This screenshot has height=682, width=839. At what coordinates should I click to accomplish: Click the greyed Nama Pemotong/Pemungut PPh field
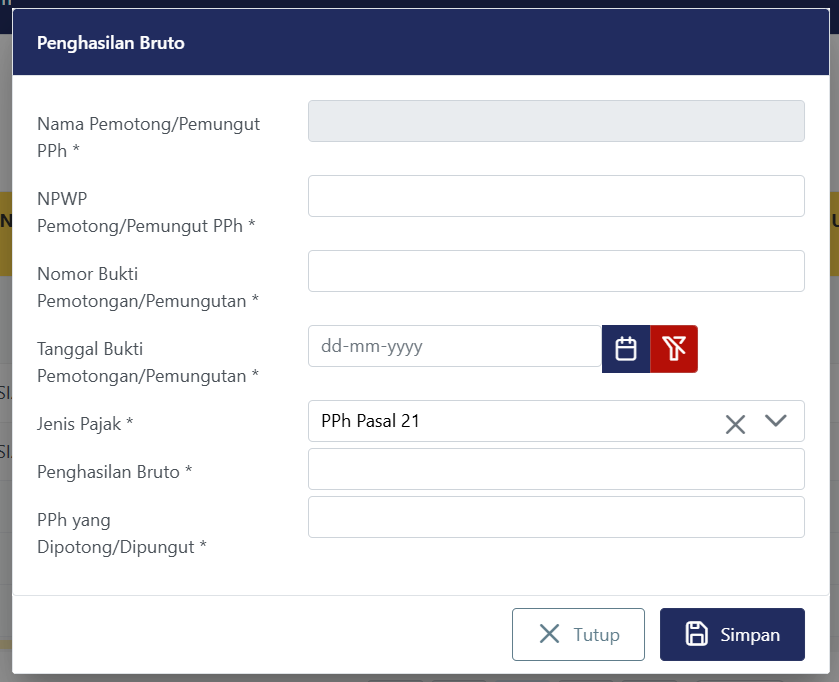[556, 121]
